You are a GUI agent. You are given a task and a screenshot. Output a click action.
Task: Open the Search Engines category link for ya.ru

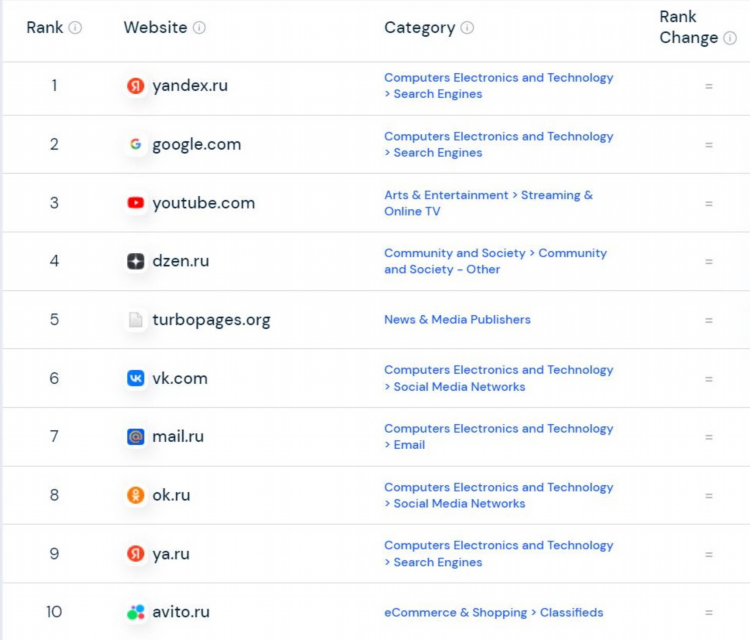pyautogui.click(x=498, y=554)
